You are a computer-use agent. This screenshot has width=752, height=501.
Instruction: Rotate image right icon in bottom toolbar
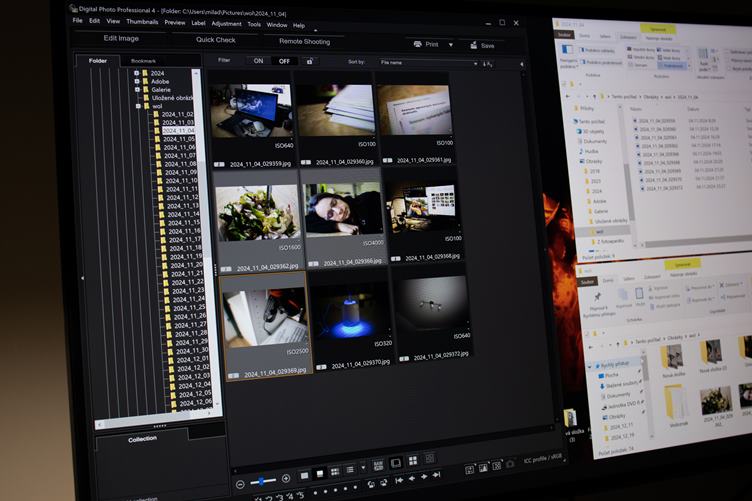tap(383, 483)
